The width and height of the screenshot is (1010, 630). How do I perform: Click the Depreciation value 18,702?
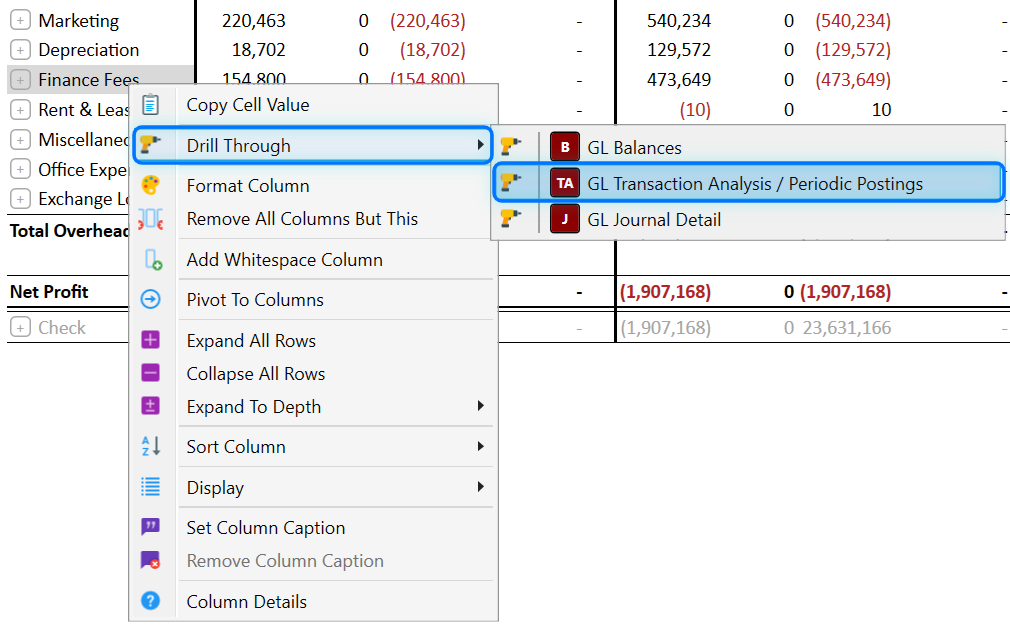pos(258,50)
